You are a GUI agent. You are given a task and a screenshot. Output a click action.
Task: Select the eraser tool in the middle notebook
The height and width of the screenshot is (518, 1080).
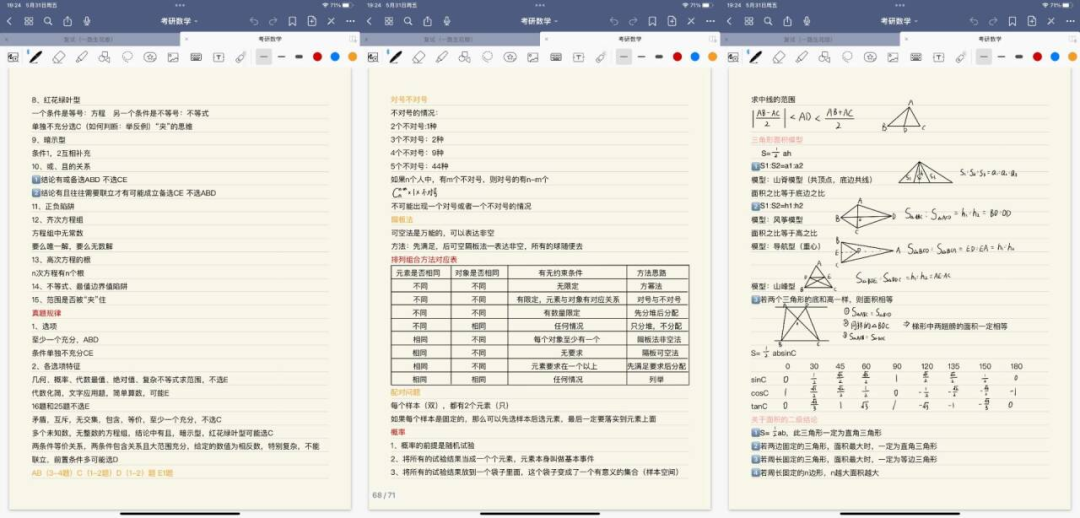(x=419, y=57)
